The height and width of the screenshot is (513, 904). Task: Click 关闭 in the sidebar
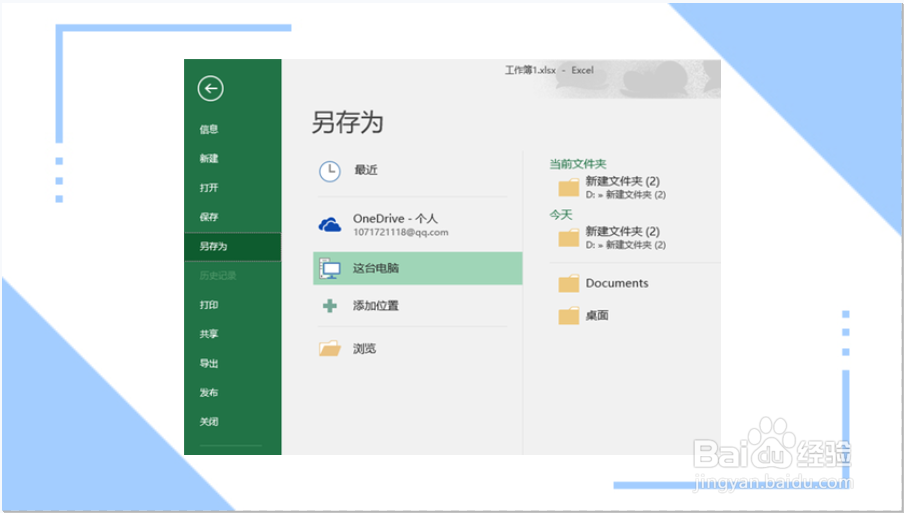coord(209,421)
